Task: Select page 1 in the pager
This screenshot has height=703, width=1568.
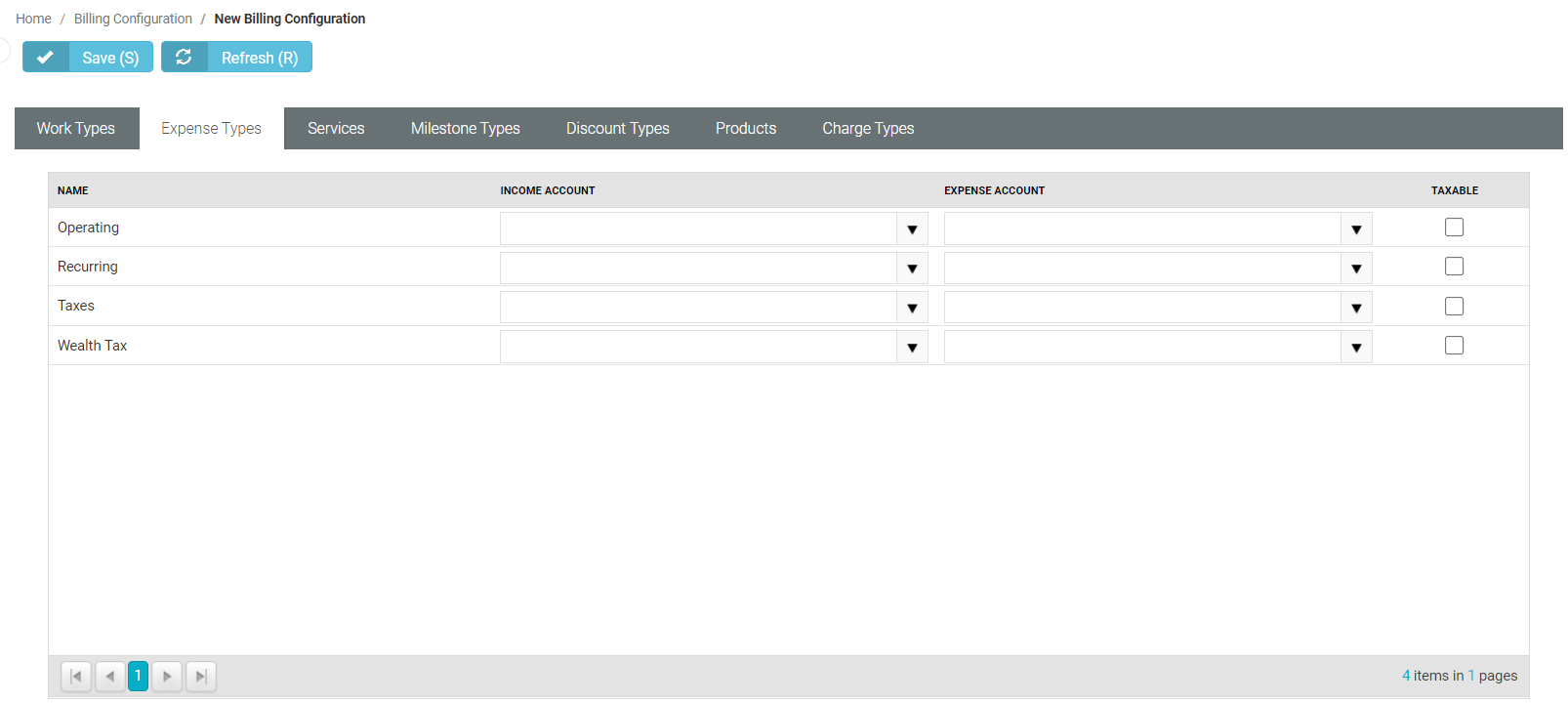Action: [x=138, y=676]
